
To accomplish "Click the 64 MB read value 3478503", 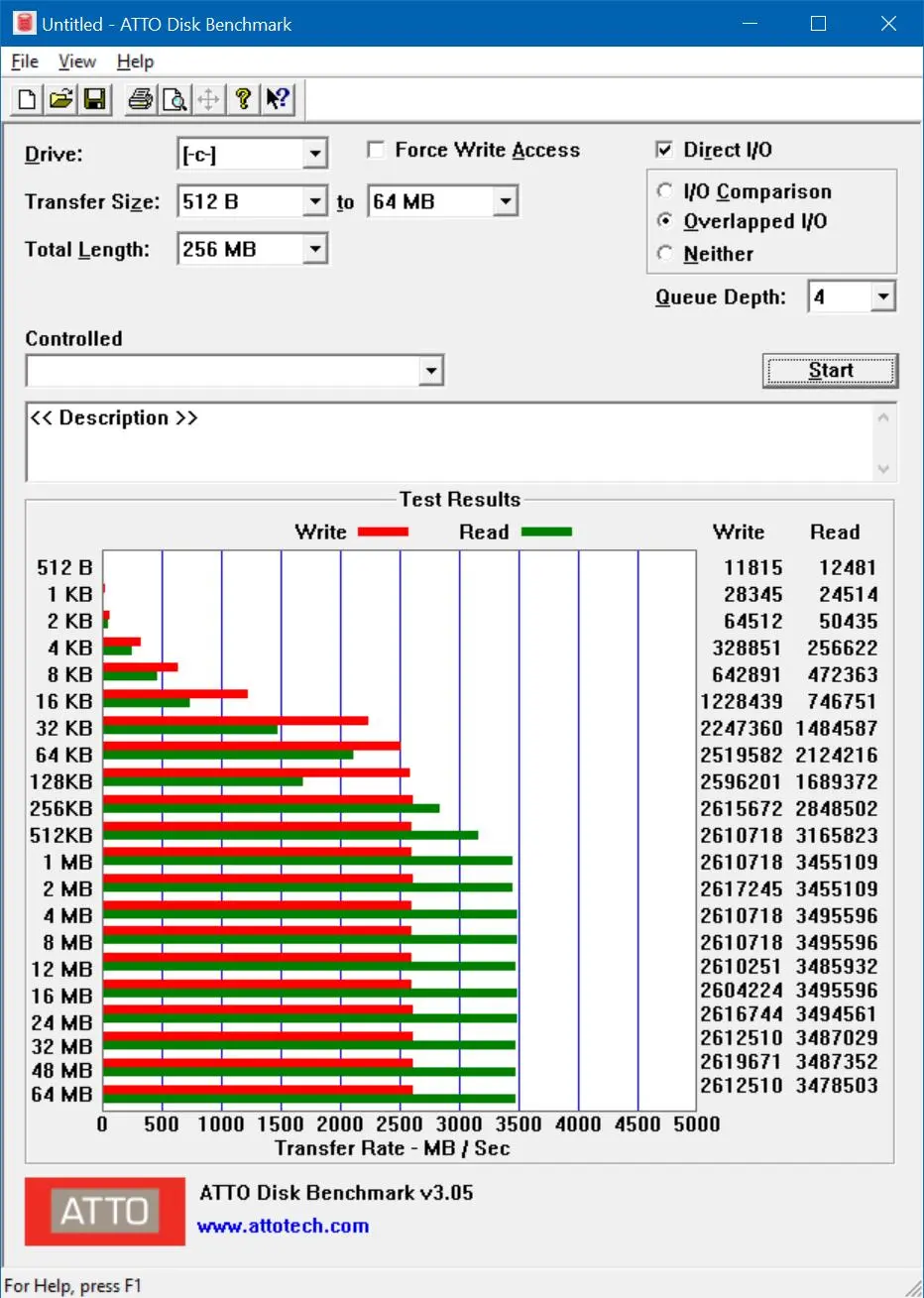I will [836, 1086].
